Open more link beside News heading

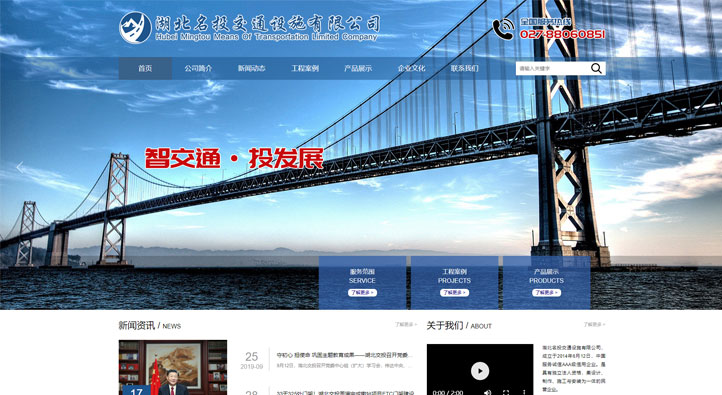pyautogui.click(x=406, y=325)
